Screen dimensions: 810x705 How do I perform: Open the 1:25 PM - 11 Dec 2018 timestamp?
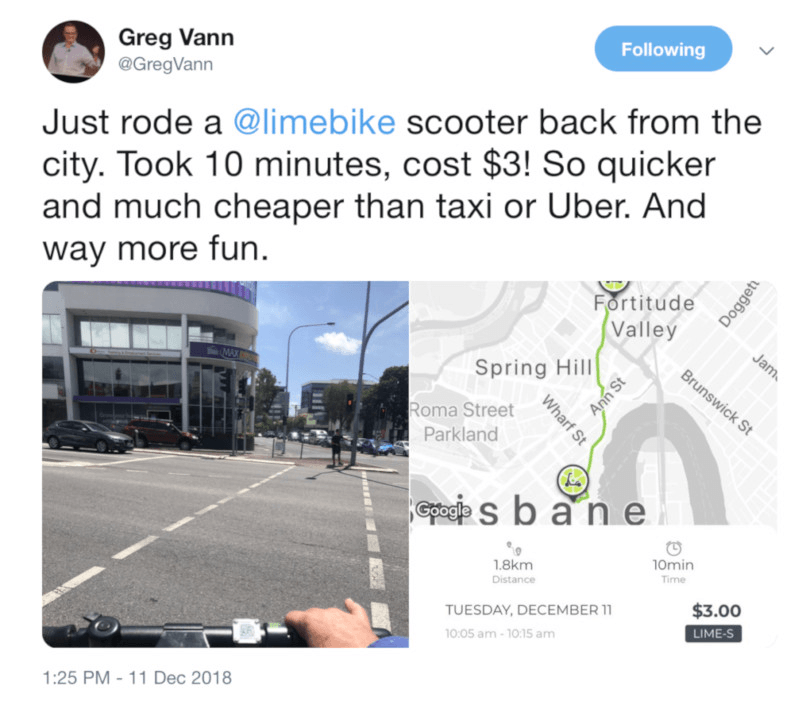[137, 678]
